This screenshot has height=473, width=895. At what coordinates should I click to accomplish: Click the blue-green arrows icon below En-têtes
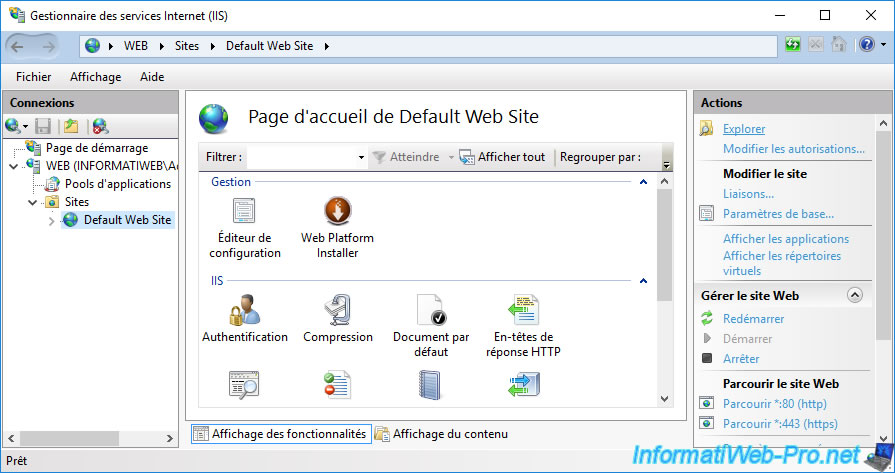[523, 385]
